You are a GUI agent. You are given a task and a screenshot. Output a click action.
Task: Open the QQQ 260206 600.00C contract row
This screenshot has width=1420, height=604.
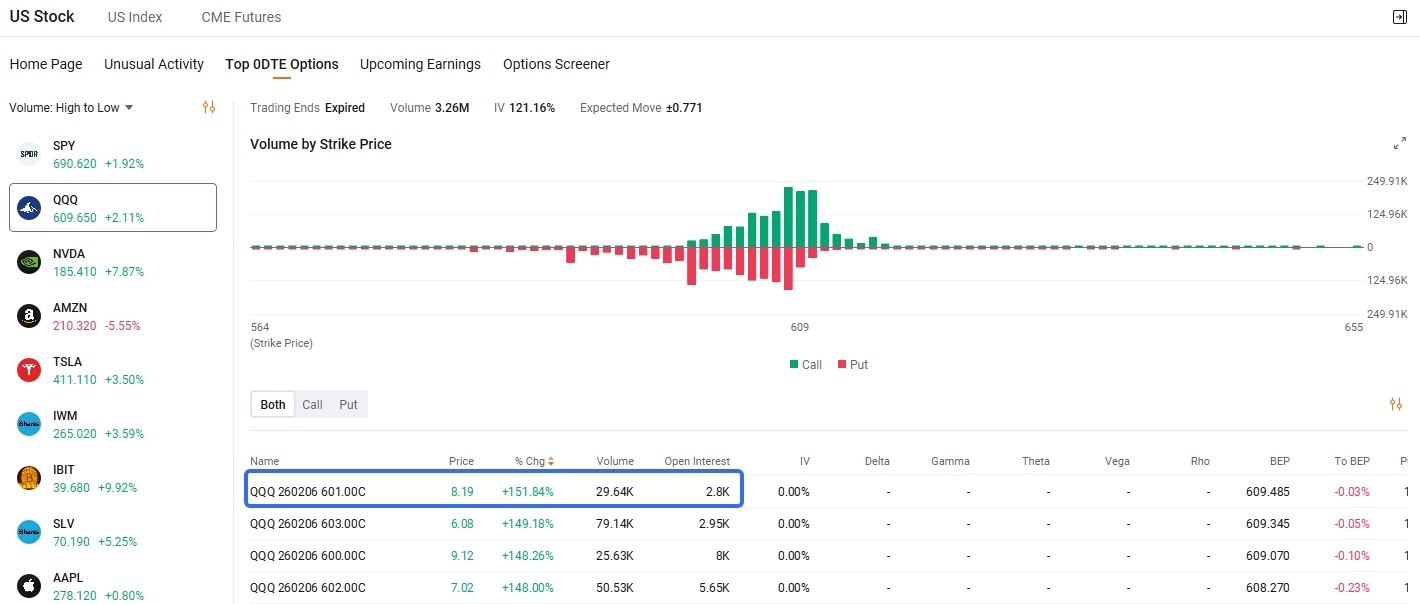830,556
